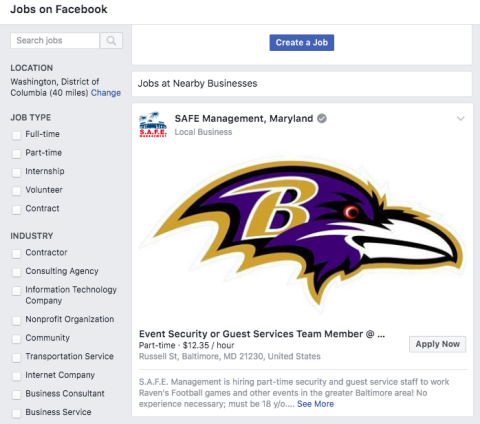Click Change next to location

pos(106,93)
